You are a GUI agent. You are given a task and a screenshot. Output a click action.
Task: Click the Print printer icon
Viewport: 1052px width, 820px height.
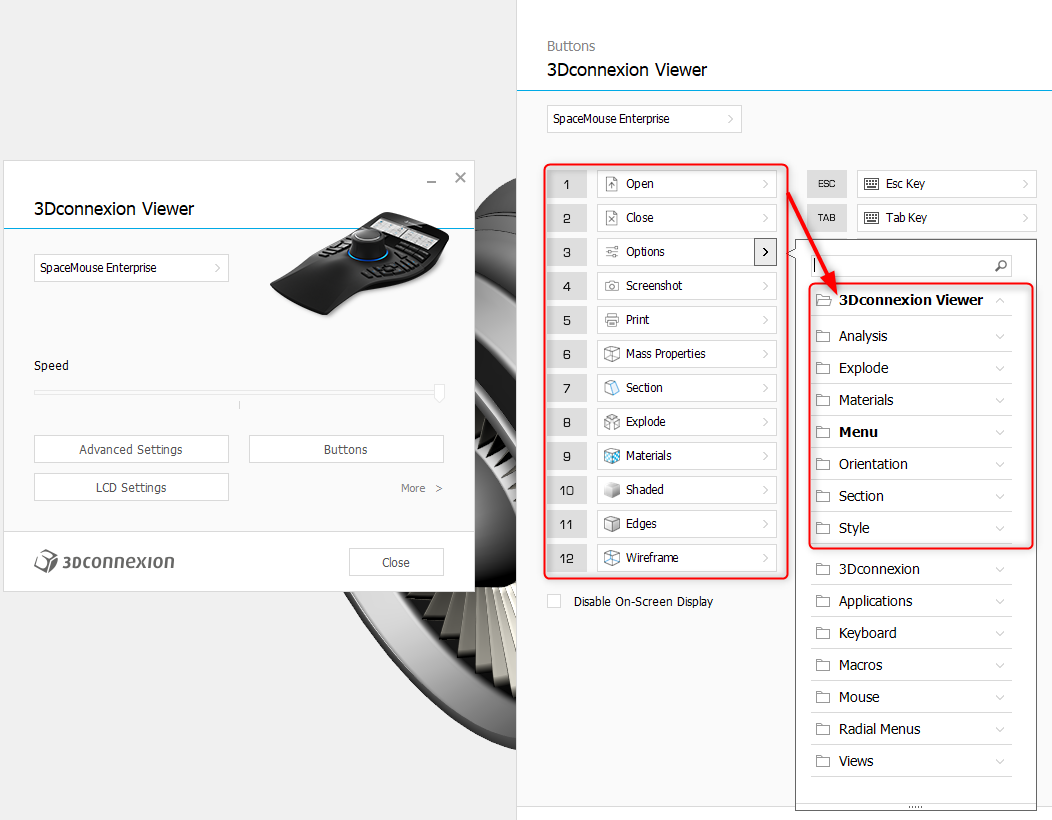coord(611,319)
